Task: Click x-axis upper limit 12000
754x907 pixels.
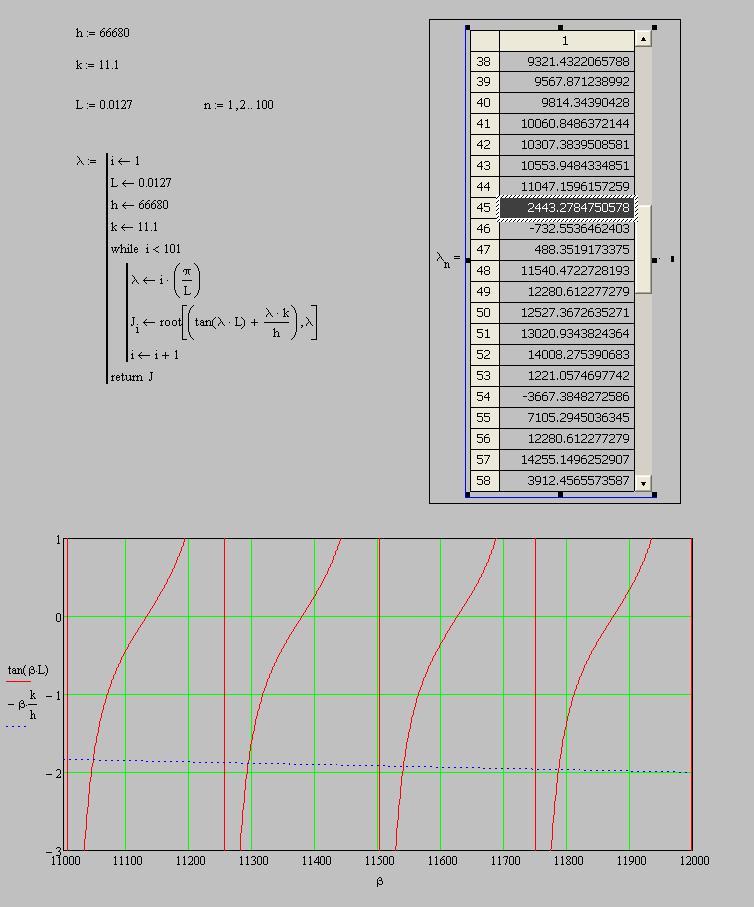Action: coord(694,860)
